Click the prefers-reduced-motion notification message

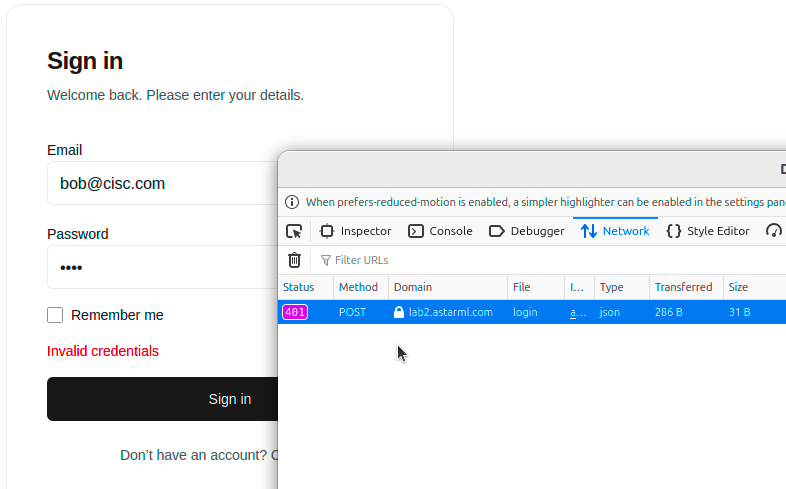pyautogui.click(x=546, y=202)
